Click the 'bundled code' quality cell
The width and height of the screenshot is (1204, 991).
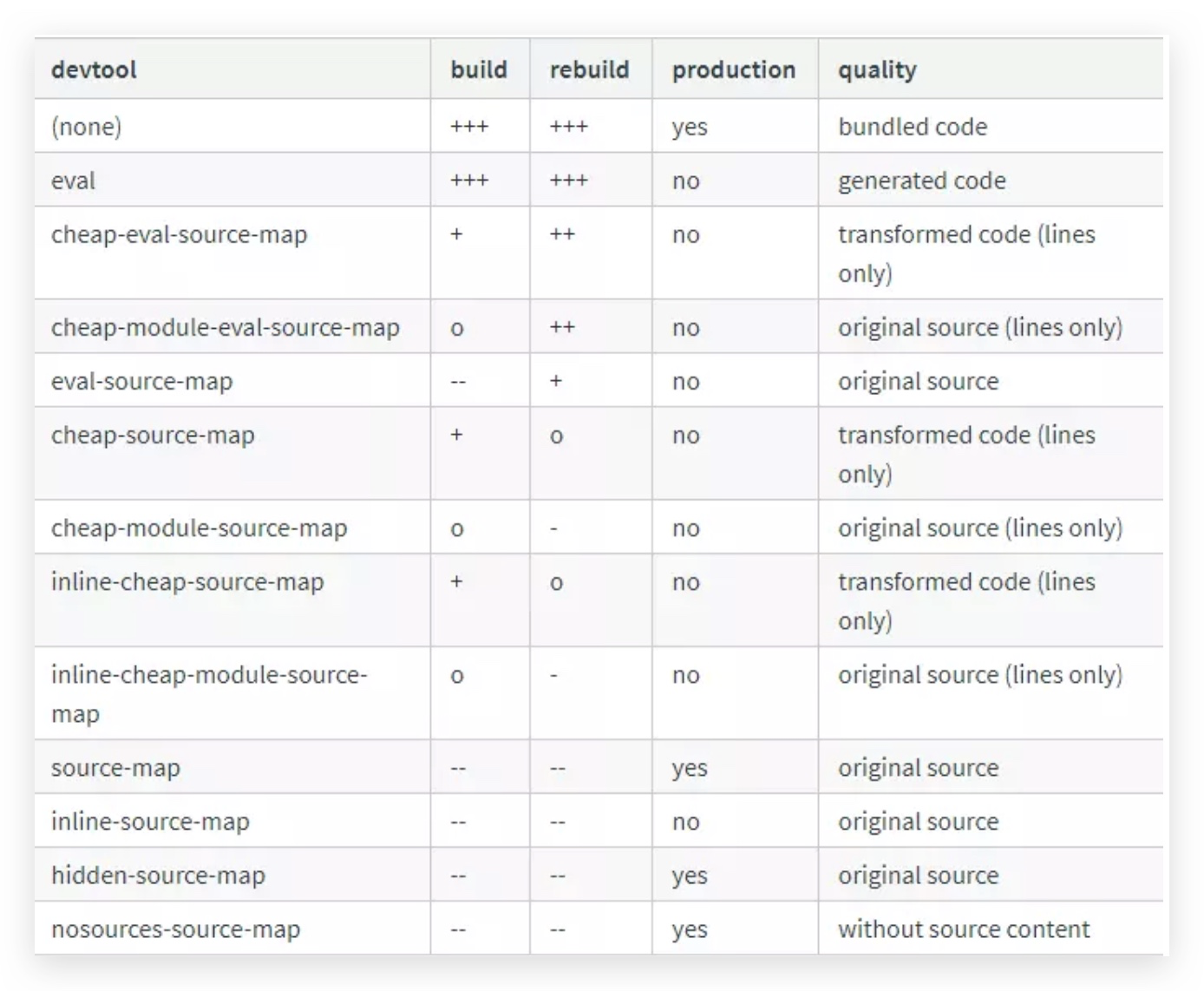click(913, 127)
